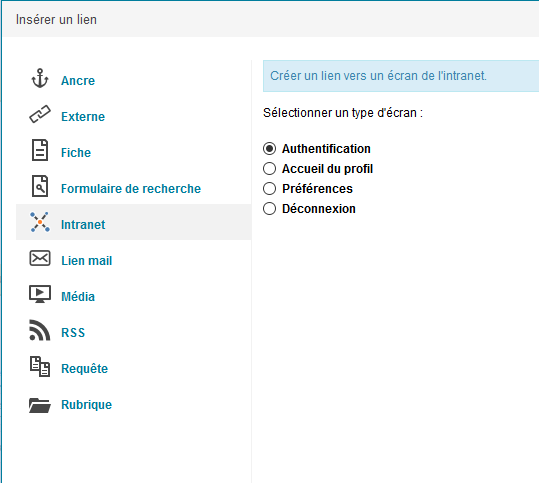Select the Authentification radio button
The height and width of the screenshot is (483, 539).
pyautogui.click(x=270, y=149)
